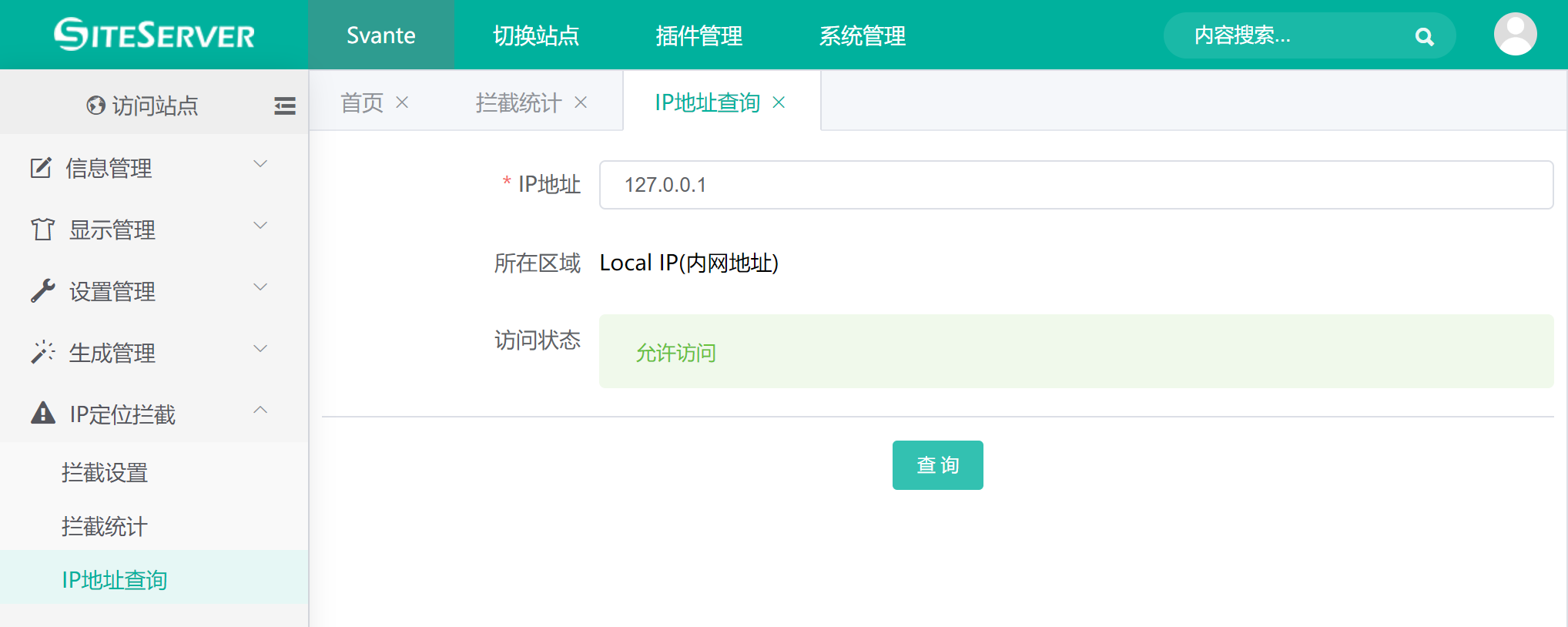The height and width of the screenshot is (627, 1568).
Task: Select 拦截设置 in the sidebar
Action: pos(105,472)
